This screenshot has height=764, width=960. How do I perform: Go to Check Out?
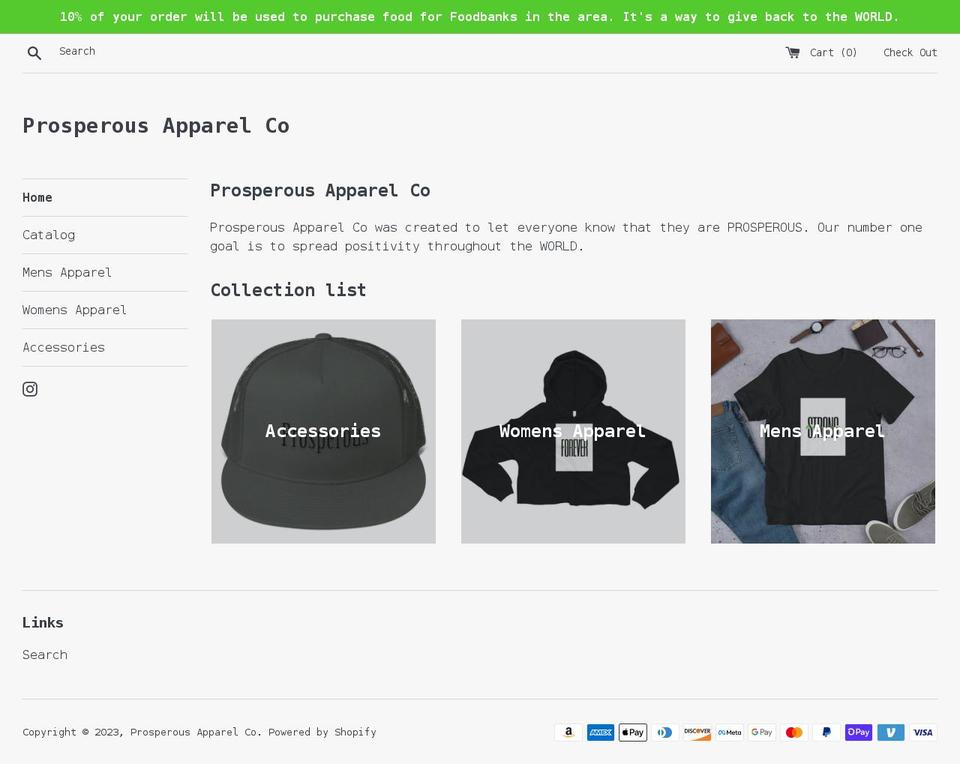coord(910,53)
